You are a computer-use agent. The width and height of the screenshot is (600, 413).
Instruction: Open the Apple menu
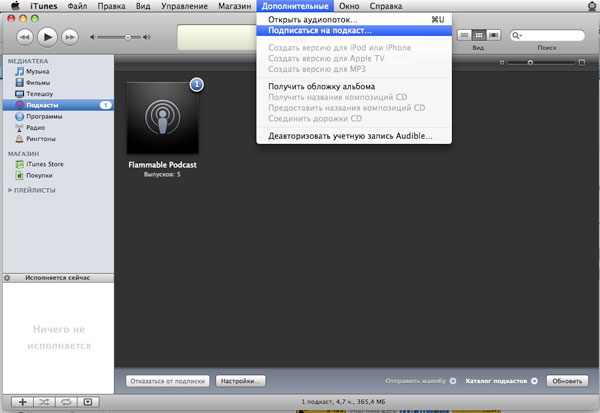point(15,6)
